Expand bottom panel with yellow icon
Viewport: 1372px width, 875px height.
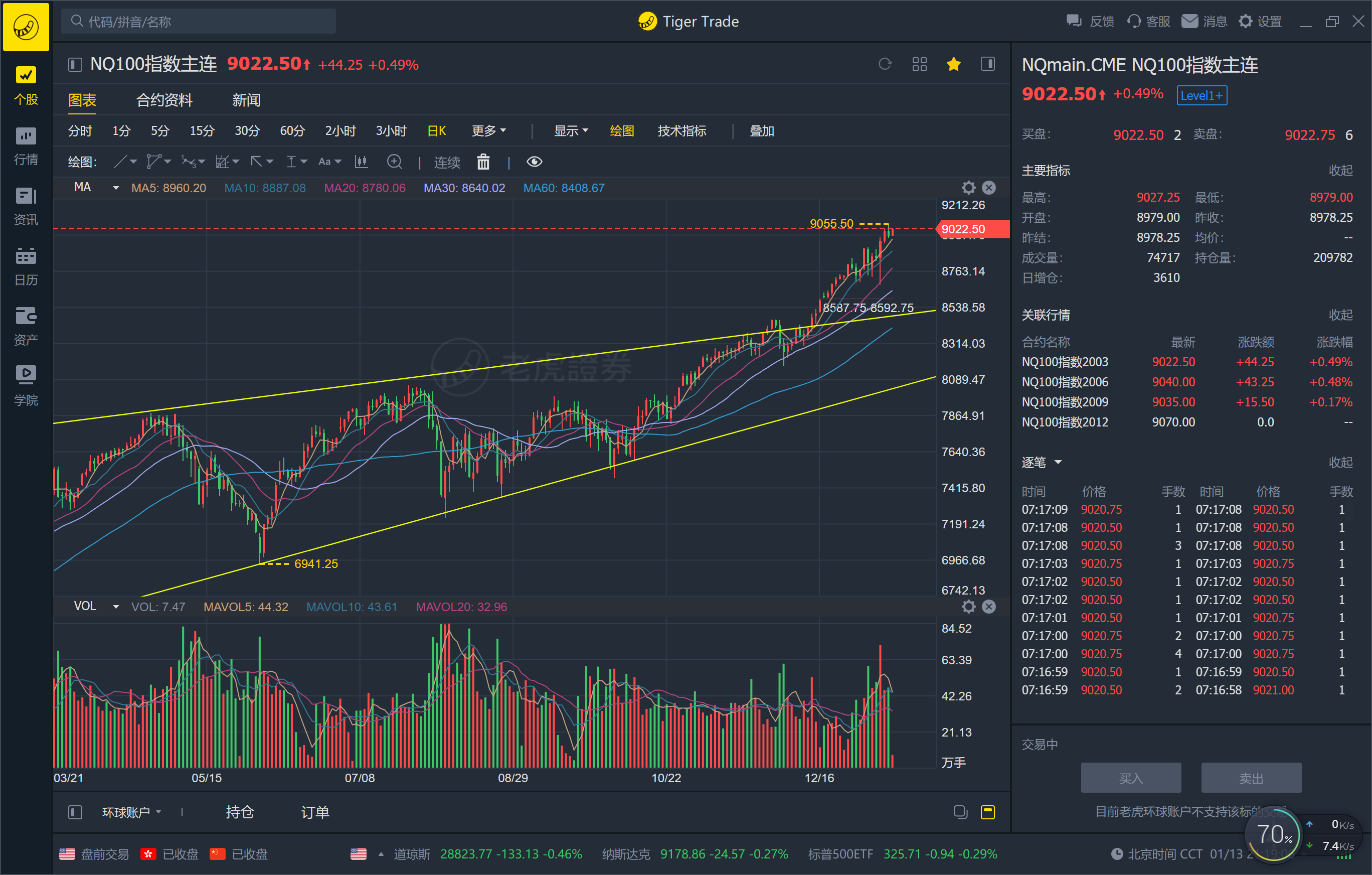pos(988,812)
